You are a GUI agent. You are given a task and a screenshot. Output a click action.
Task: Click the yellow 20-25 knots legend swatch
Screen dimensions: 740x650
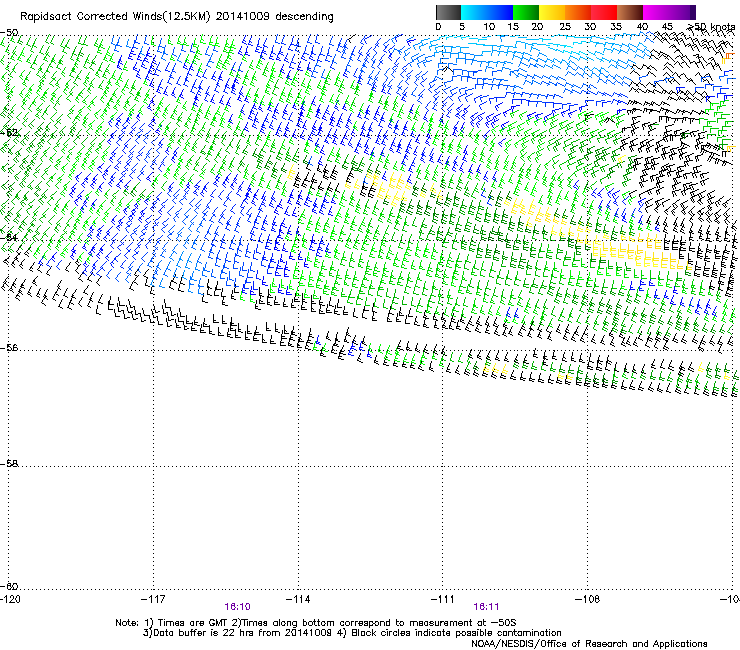[552, 12]
